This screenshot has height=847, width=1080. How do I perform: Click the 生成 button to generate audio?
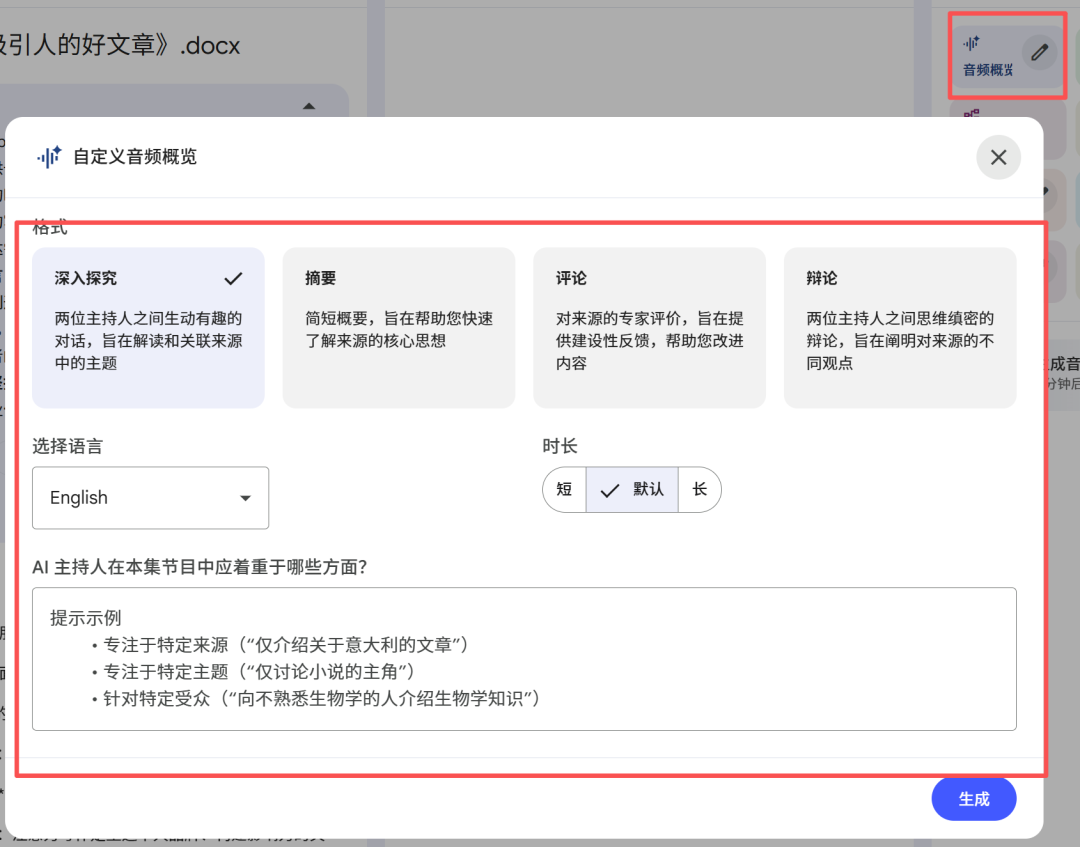[x=973, y=798]
